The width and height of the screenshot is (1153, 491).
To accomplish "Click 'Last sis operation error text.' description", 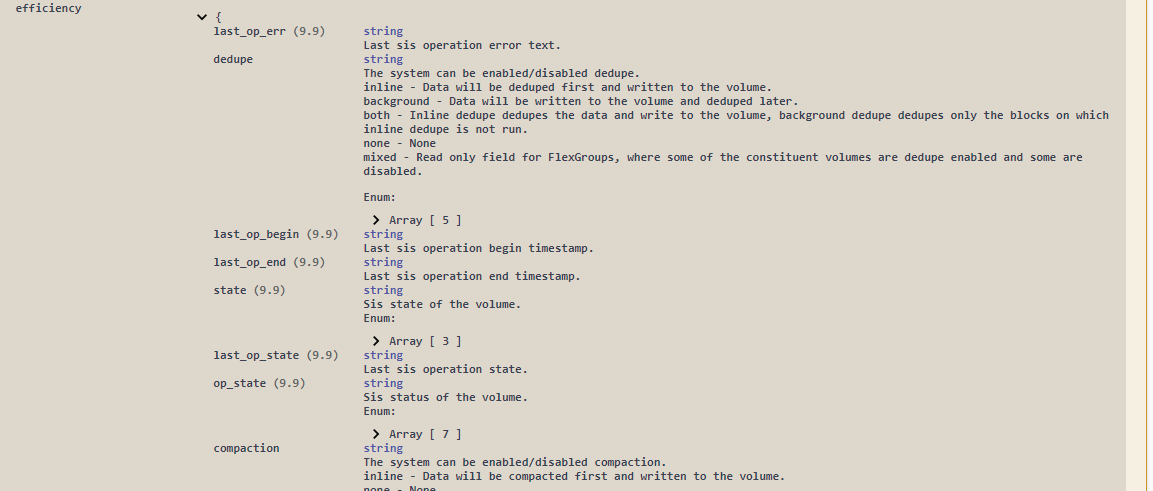I will [x=462, y=46].
